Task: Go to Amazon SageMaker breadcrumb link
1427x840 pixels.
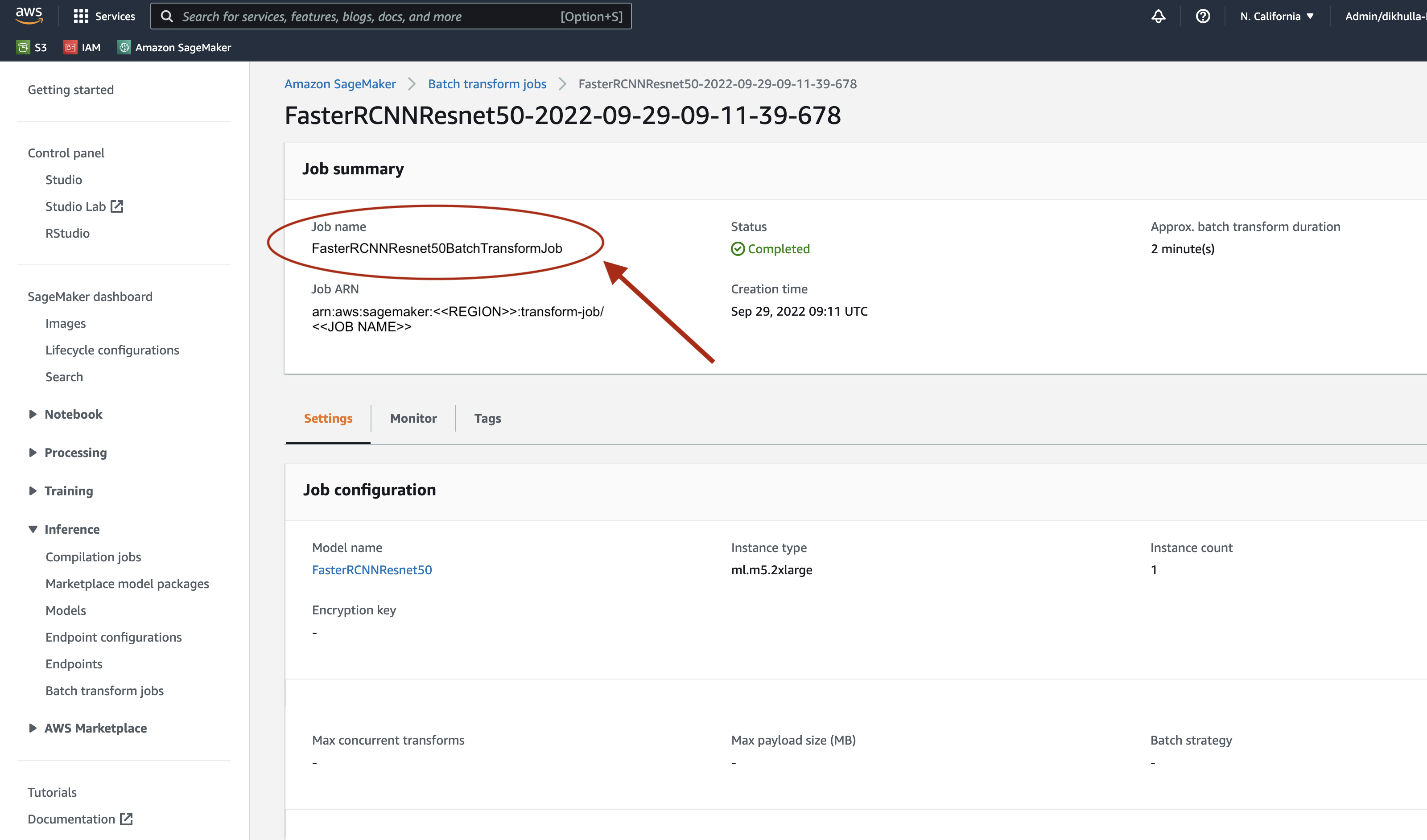Action: [340, 84]
